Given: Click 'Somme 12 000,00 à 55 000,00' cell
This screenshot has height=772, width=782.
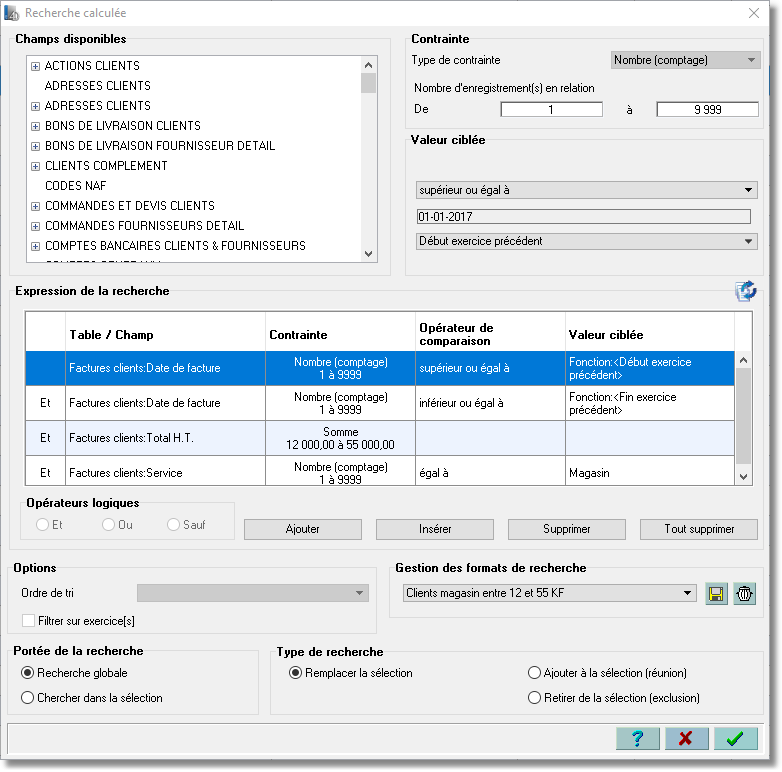Looking at the screenshot, I should pyautogui.click(x=341, y=438).
